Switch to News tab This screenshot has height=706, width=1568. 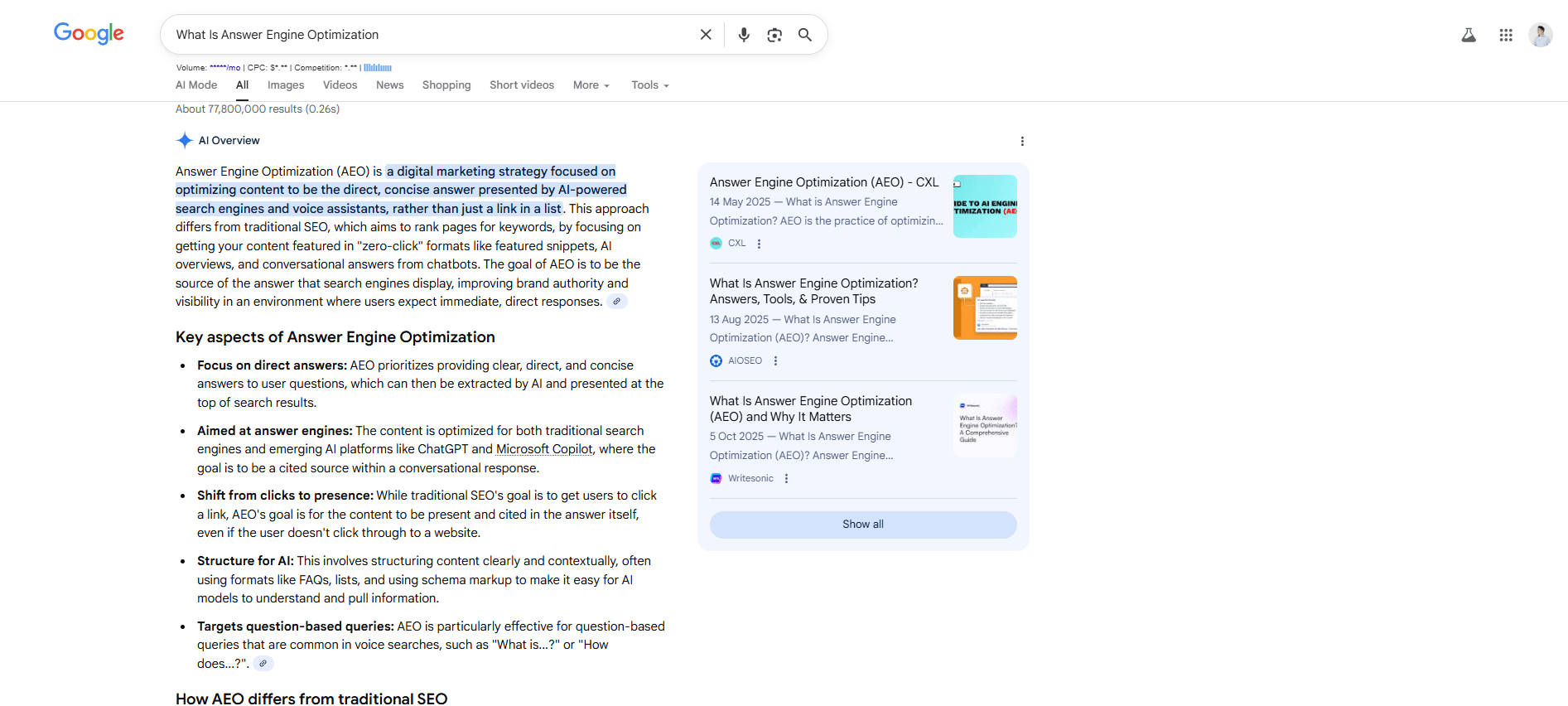[x=390, y=85]
